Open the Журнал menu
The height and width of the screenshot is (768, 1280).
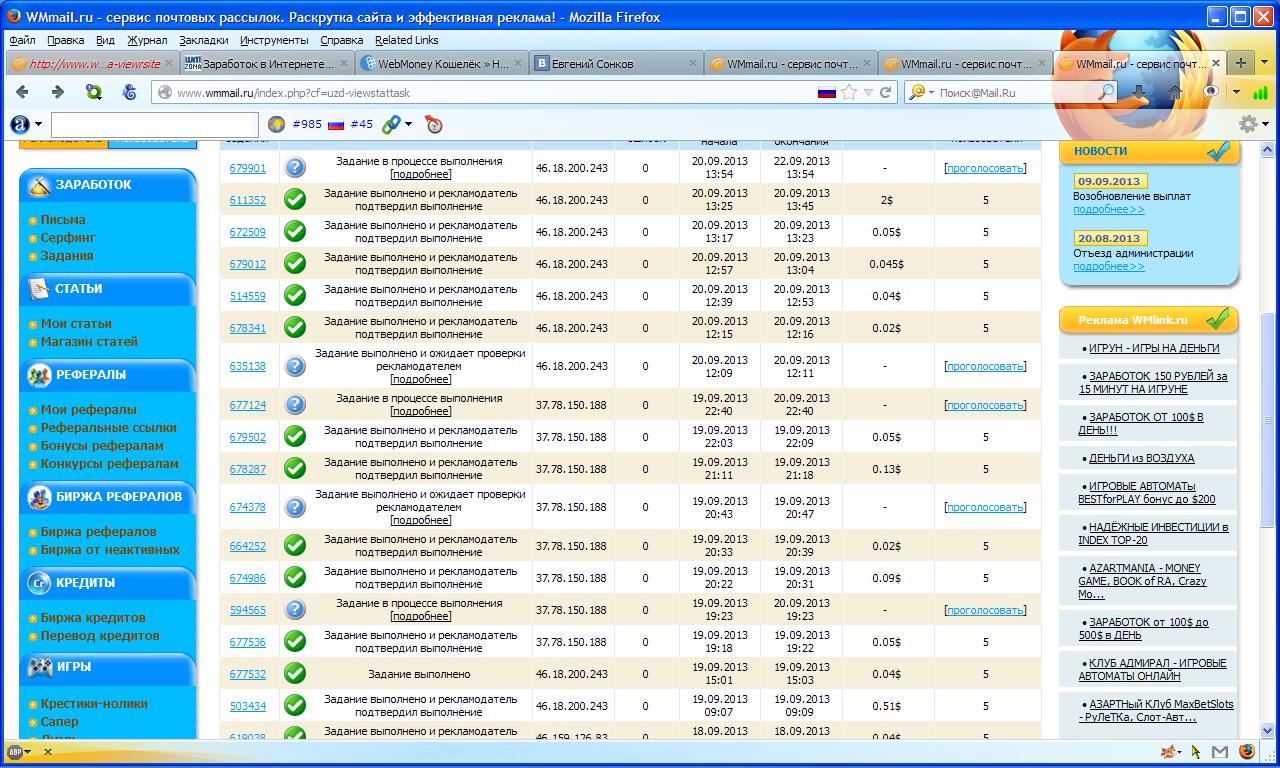(147, 40)
